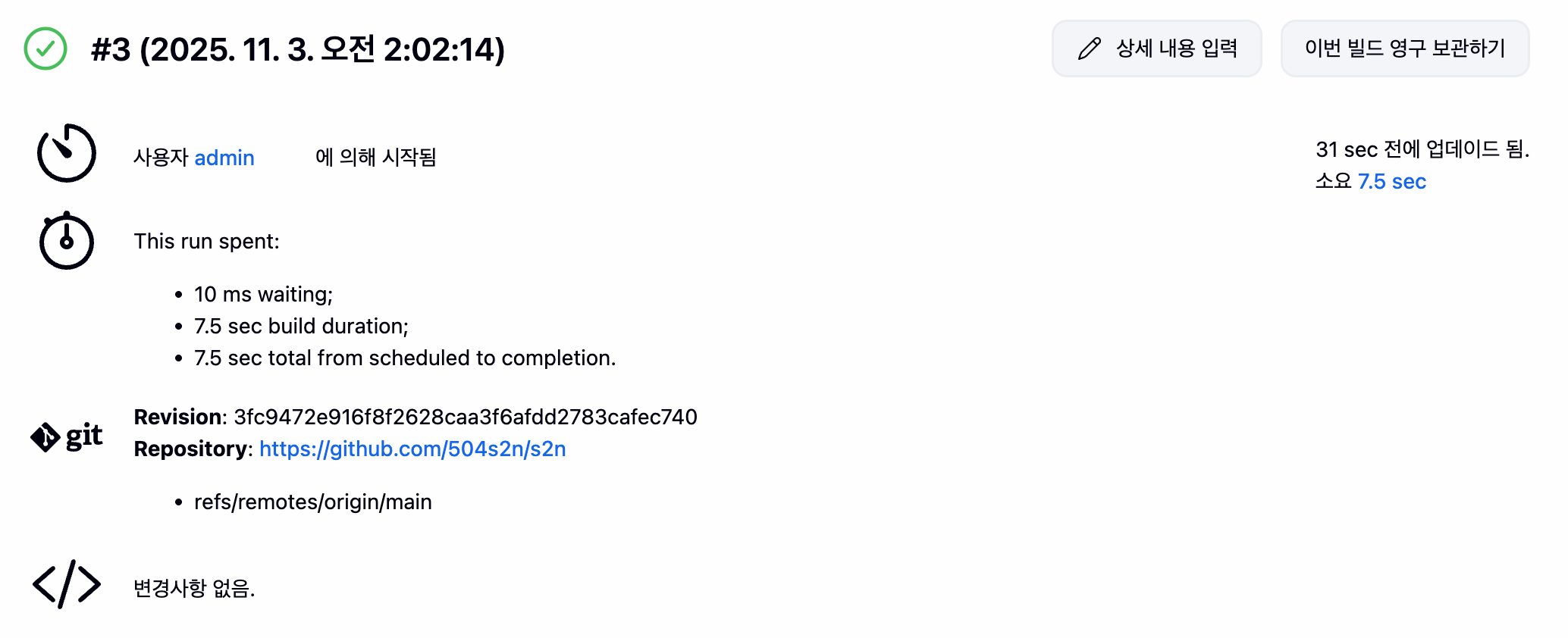Click the 7.5 sec build duration item
1568x638 pixels.
tap(301, 327)
